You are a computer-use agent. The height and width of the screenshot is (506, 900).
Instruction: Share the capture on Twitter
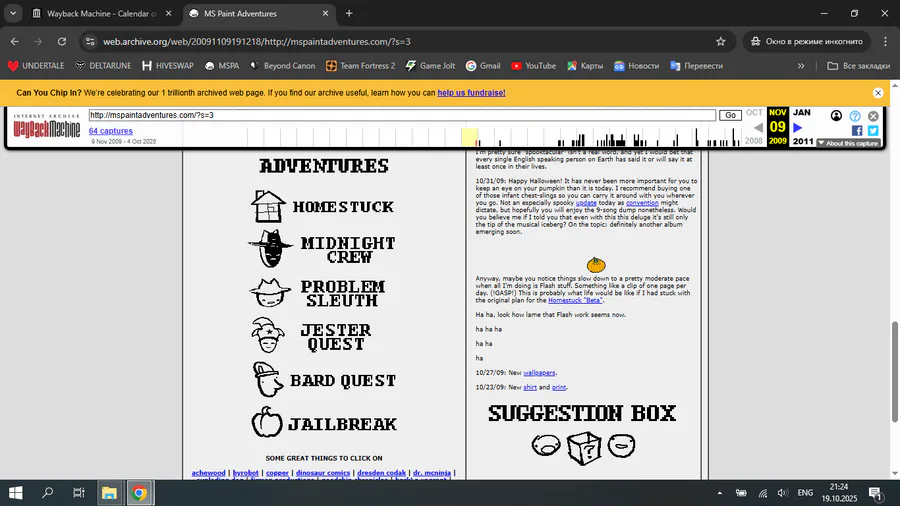(x=873, y=131)
